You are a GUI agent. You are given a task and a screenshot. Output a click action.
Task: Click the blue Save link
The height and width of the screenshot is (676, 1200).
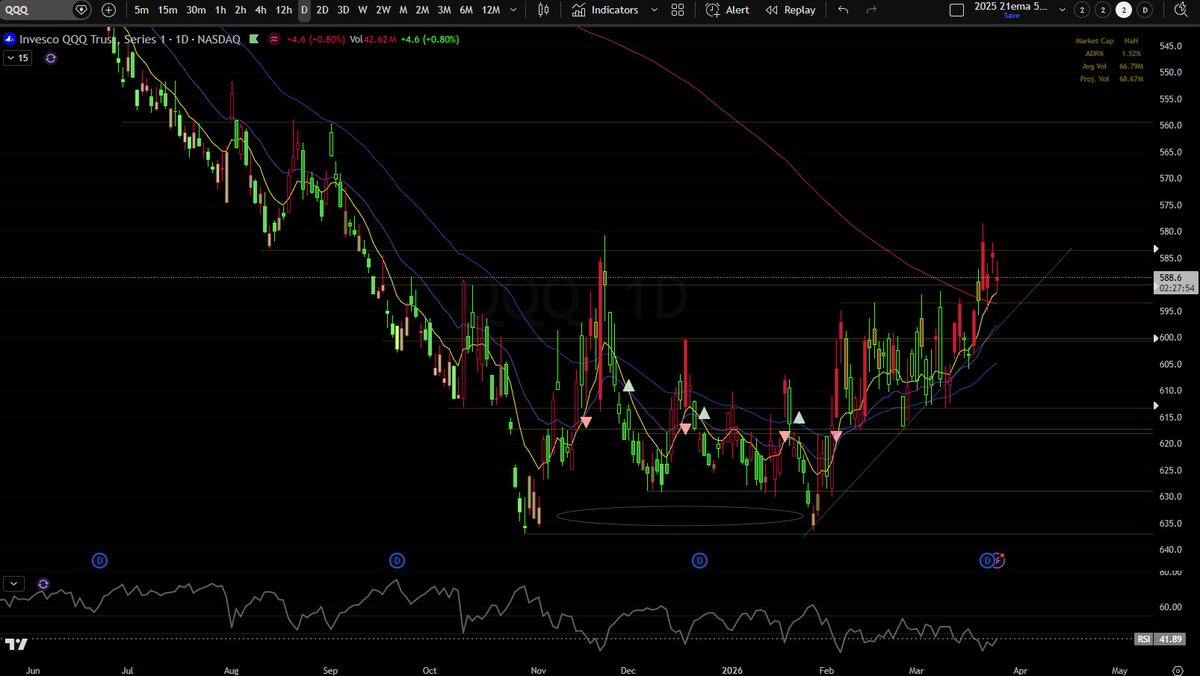tap(1011, 16)
